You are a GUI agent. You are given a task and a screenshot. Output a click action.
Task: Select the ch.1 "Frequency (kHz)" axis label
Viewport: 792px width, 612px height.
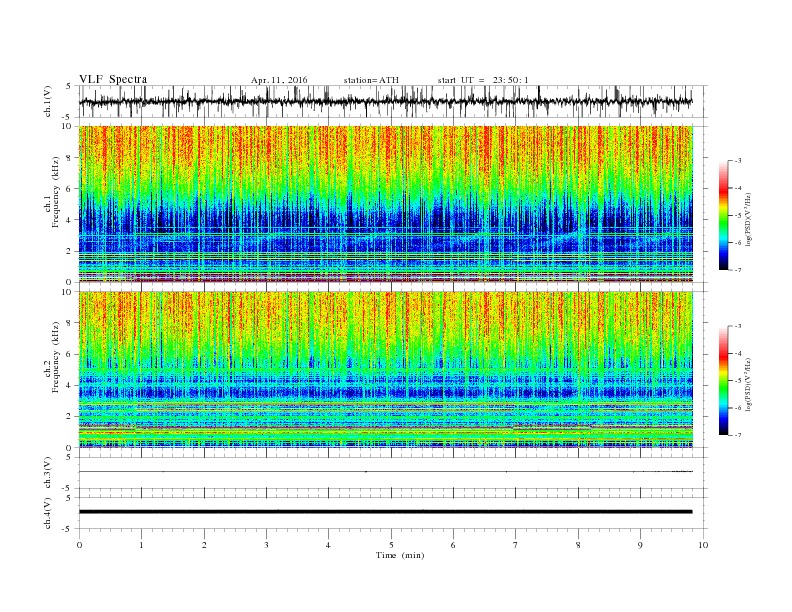[x=56, y=192]
